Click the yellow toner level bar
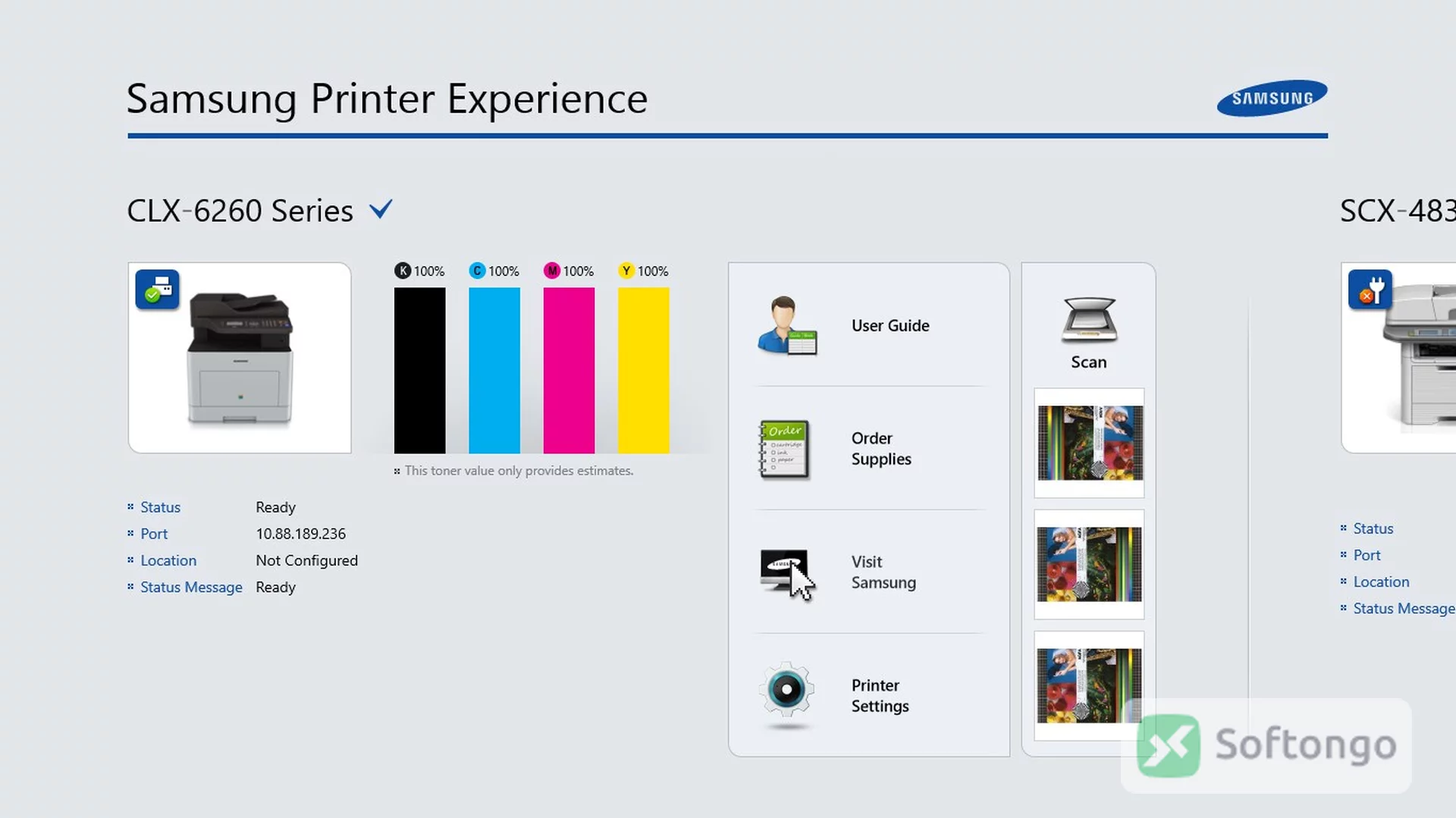The image size is (1456, 818). (x=644, y=370)
